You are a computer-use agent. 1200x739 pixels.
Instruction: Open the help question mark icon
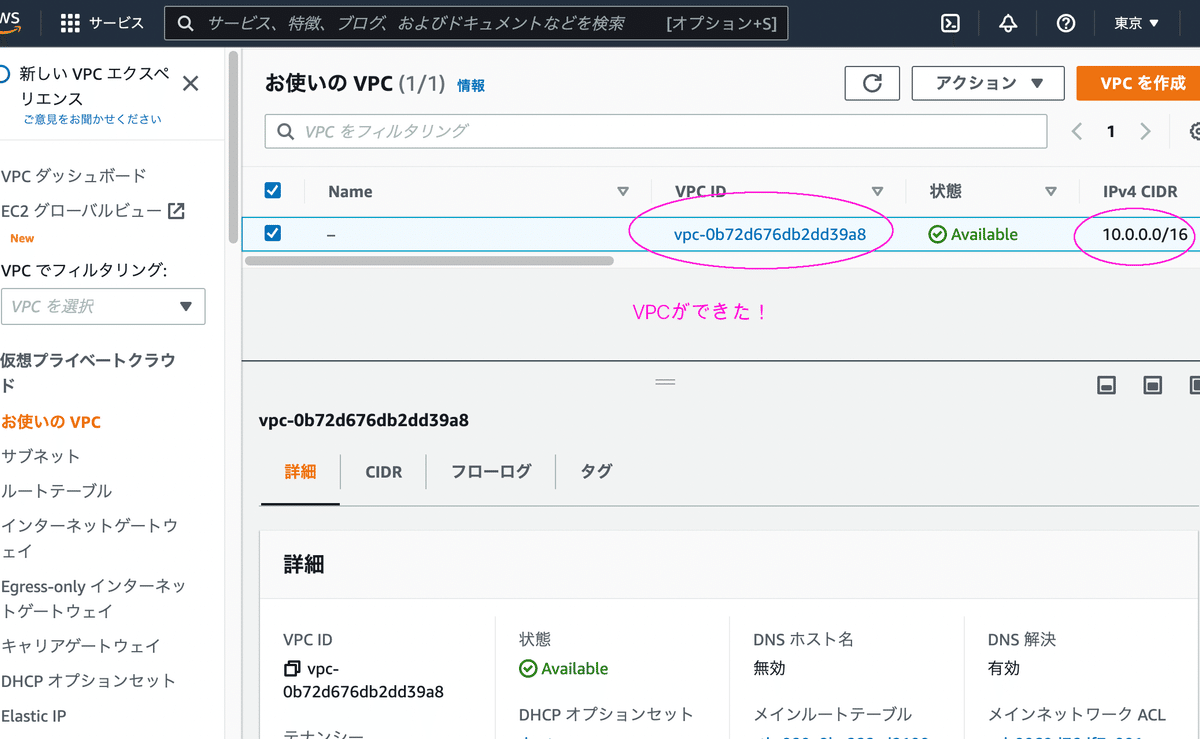pos(1066,23)
